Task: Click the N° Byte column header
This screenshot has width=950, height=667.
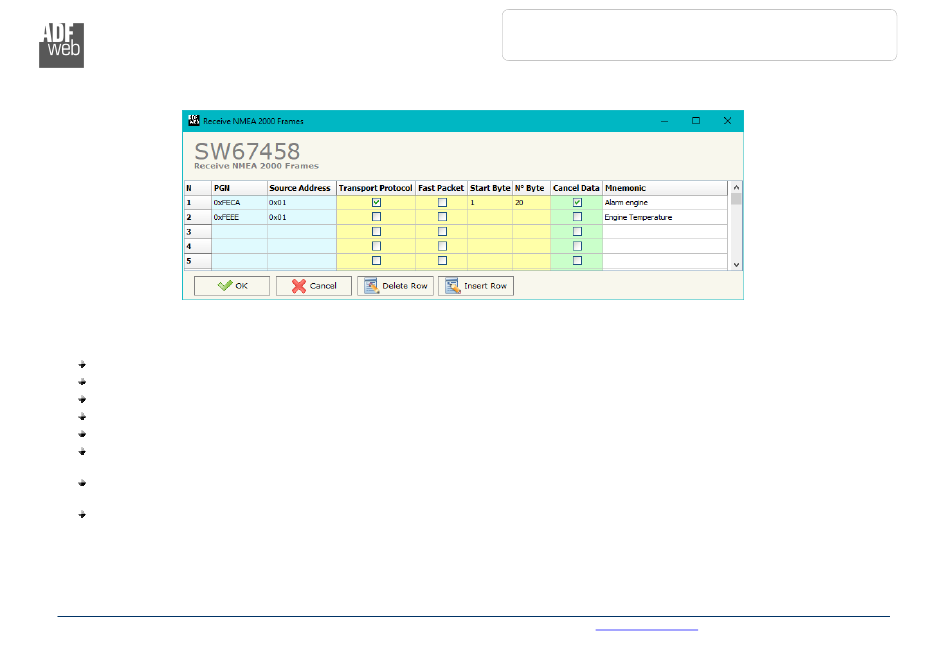Action: coord(531,188)
